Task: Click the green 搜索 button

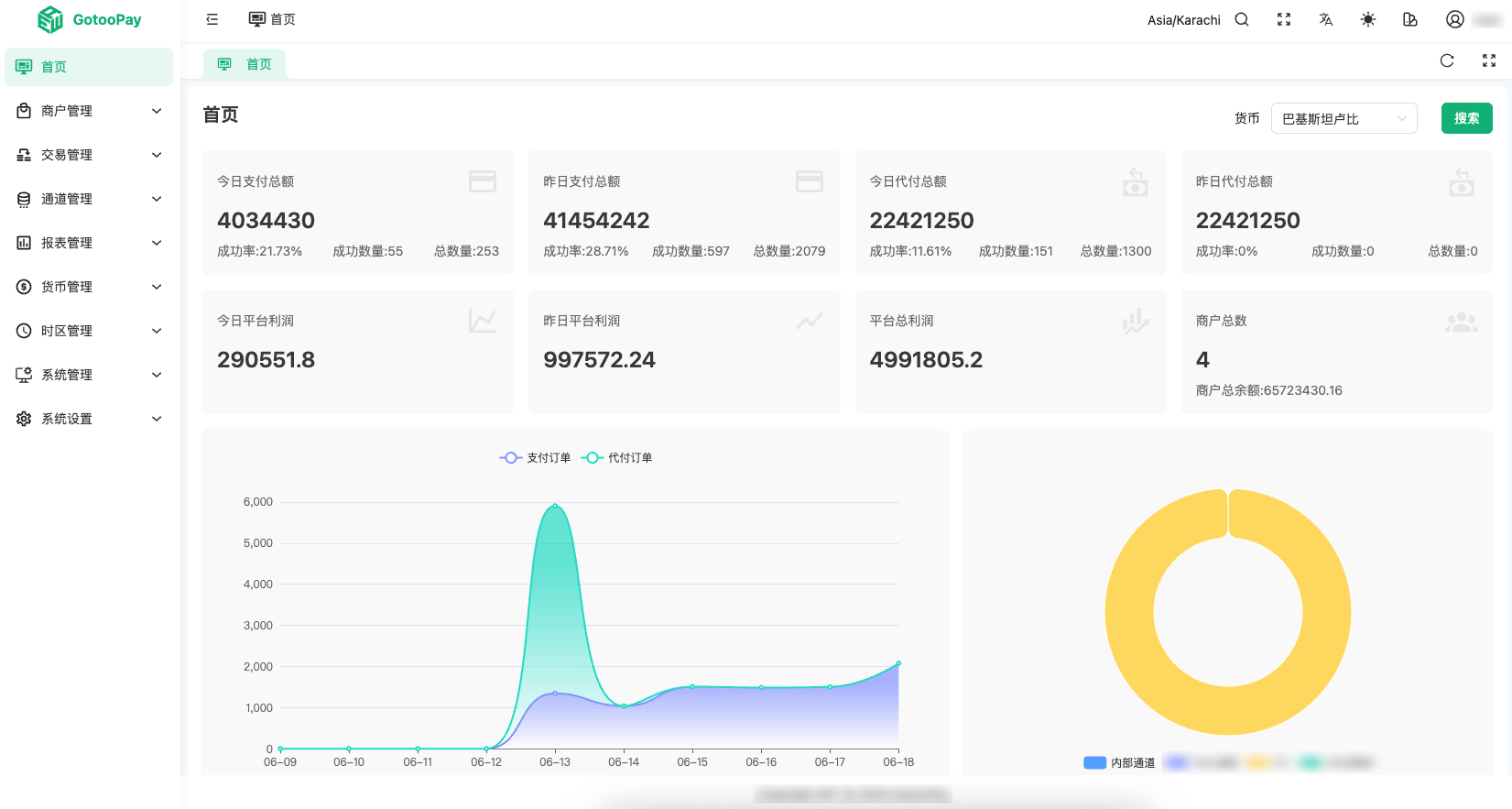Action: click(1466, 118)
